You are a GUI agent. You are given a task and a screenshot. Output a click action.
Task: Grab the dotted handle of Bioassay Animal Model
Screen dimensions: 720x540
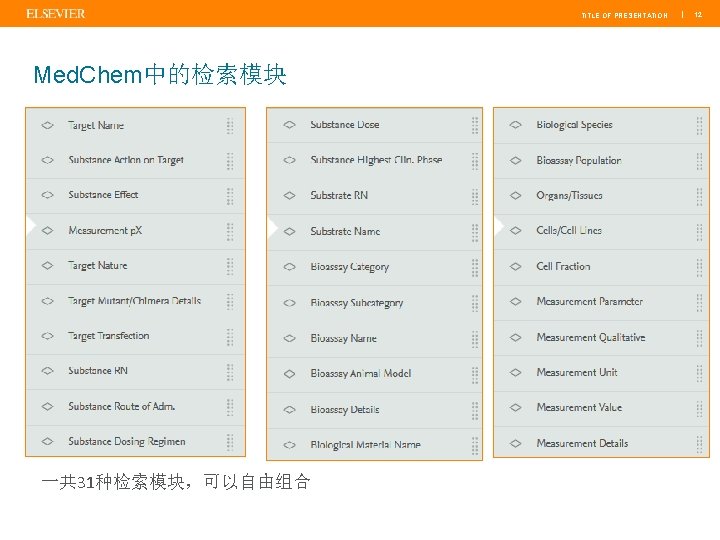475,375
